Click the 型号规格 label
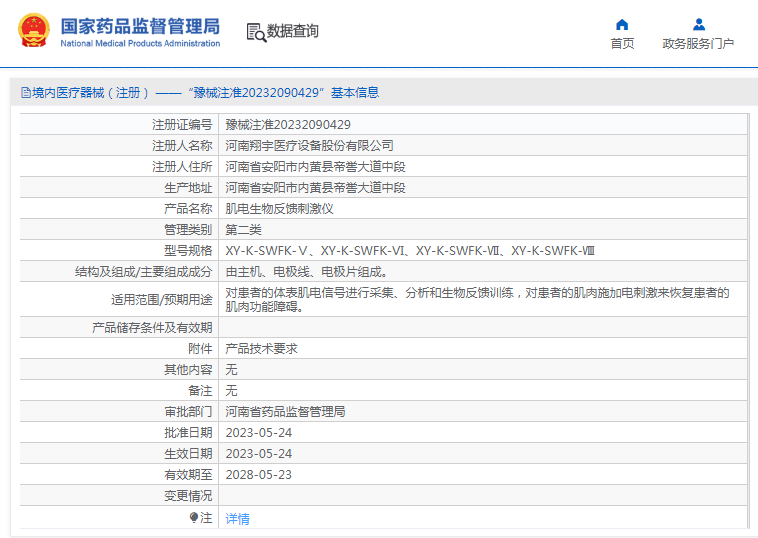The image size is (758, 538). 188,251
